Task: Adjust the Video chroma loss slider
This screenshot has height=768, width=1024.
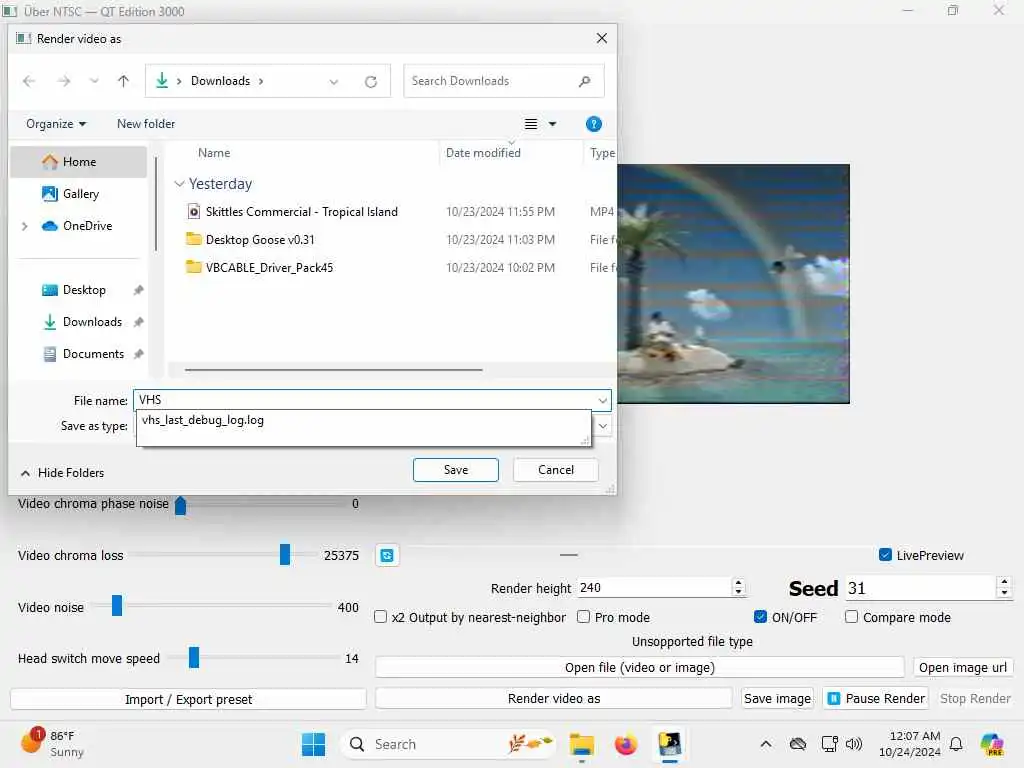Action: pyautogui.click(x=285, y=555)
